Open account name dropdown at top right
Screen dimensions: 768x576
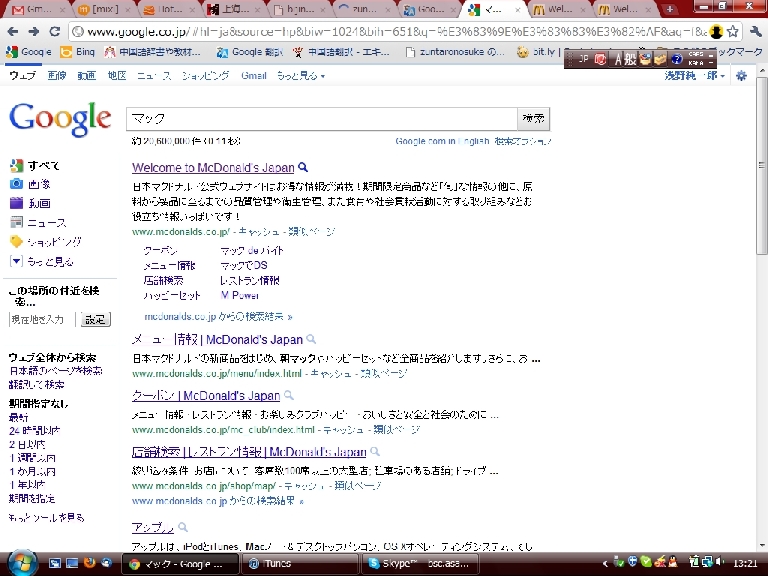point(695,75)
